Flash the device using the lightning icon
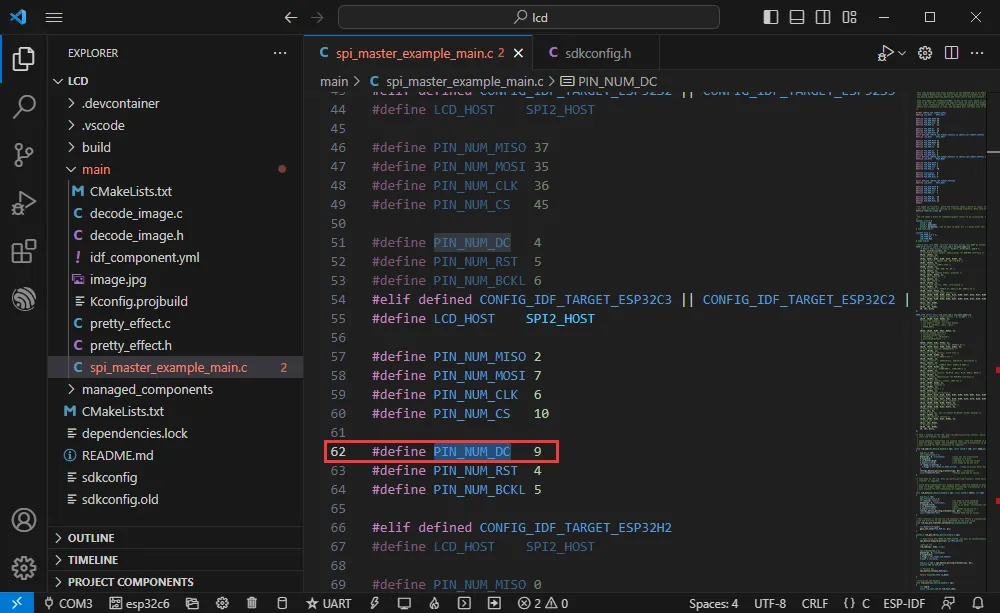The image size is (1000, 613). [x=375, y=602]
